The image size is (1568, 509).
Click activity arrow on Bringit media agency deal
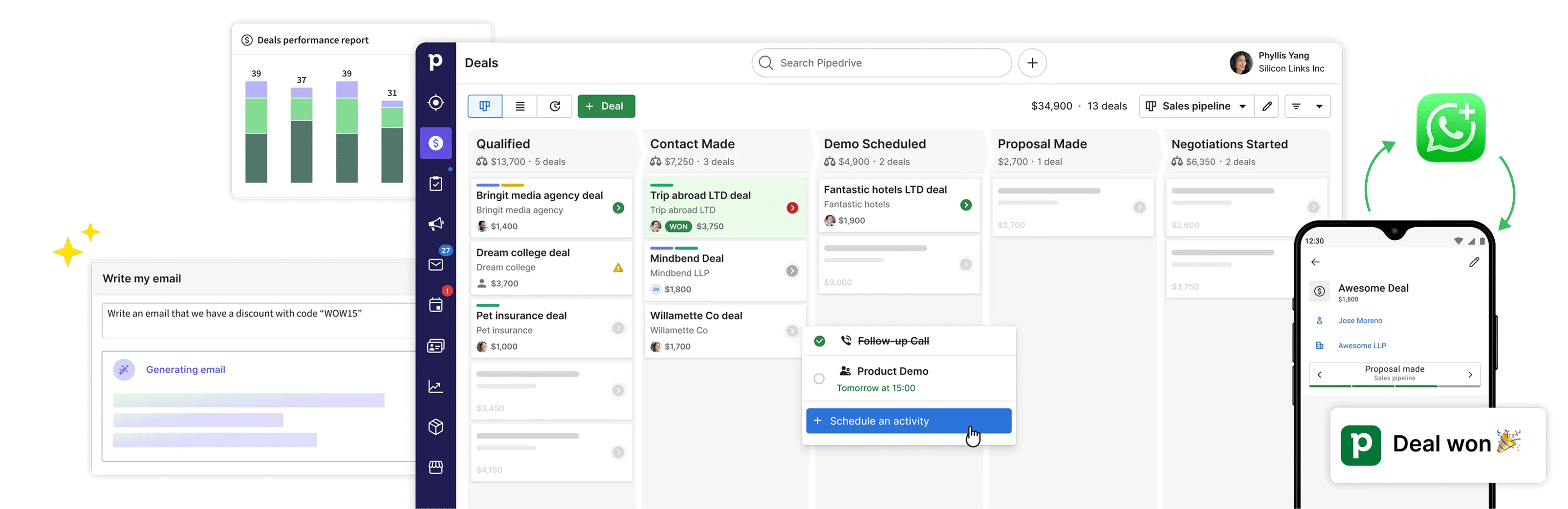tap(618, 208)
